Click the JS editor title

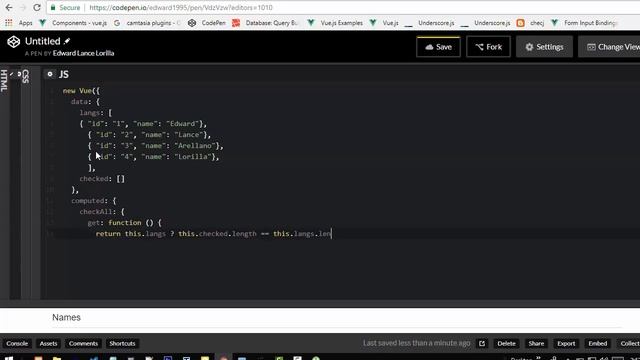tap(64, 74)
